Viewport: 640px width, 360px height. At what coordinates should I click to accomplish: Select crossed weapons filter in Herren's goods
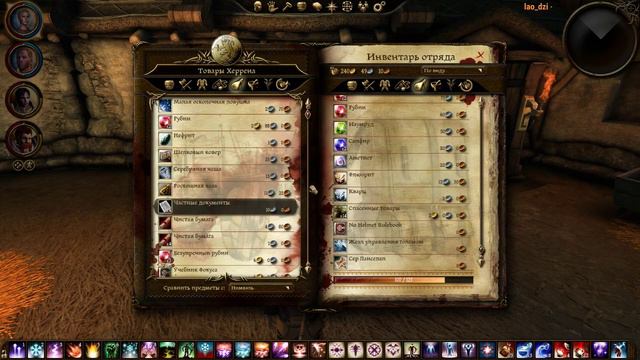(185, 85)
